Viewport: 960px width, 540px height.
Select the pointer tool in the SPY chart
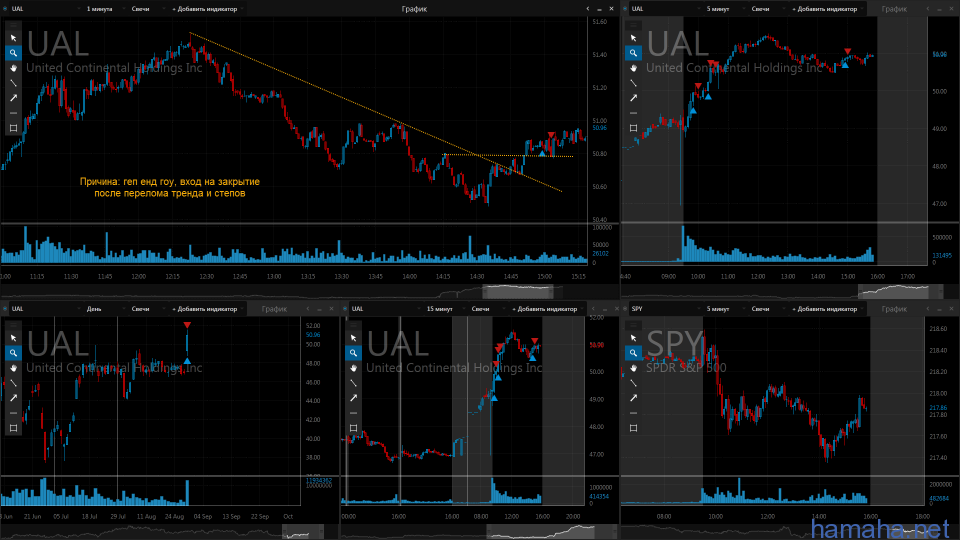click(x=634, y=338)
